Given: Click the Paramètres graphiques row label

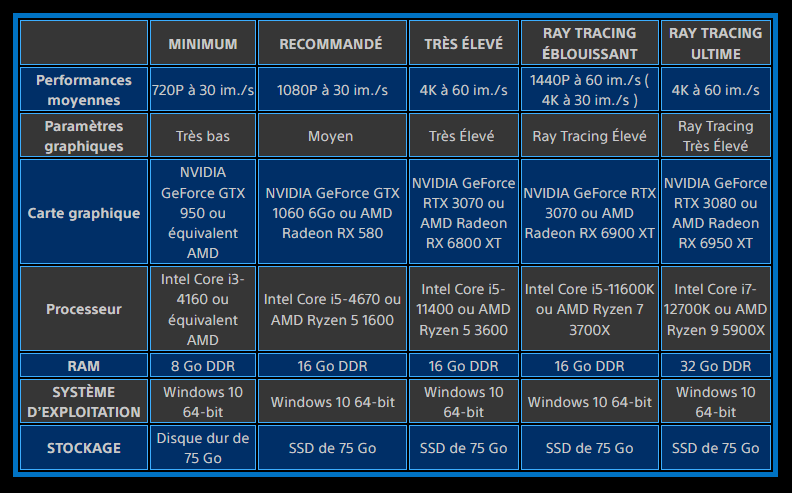Looking at the screenshot, I should (84, 136).
